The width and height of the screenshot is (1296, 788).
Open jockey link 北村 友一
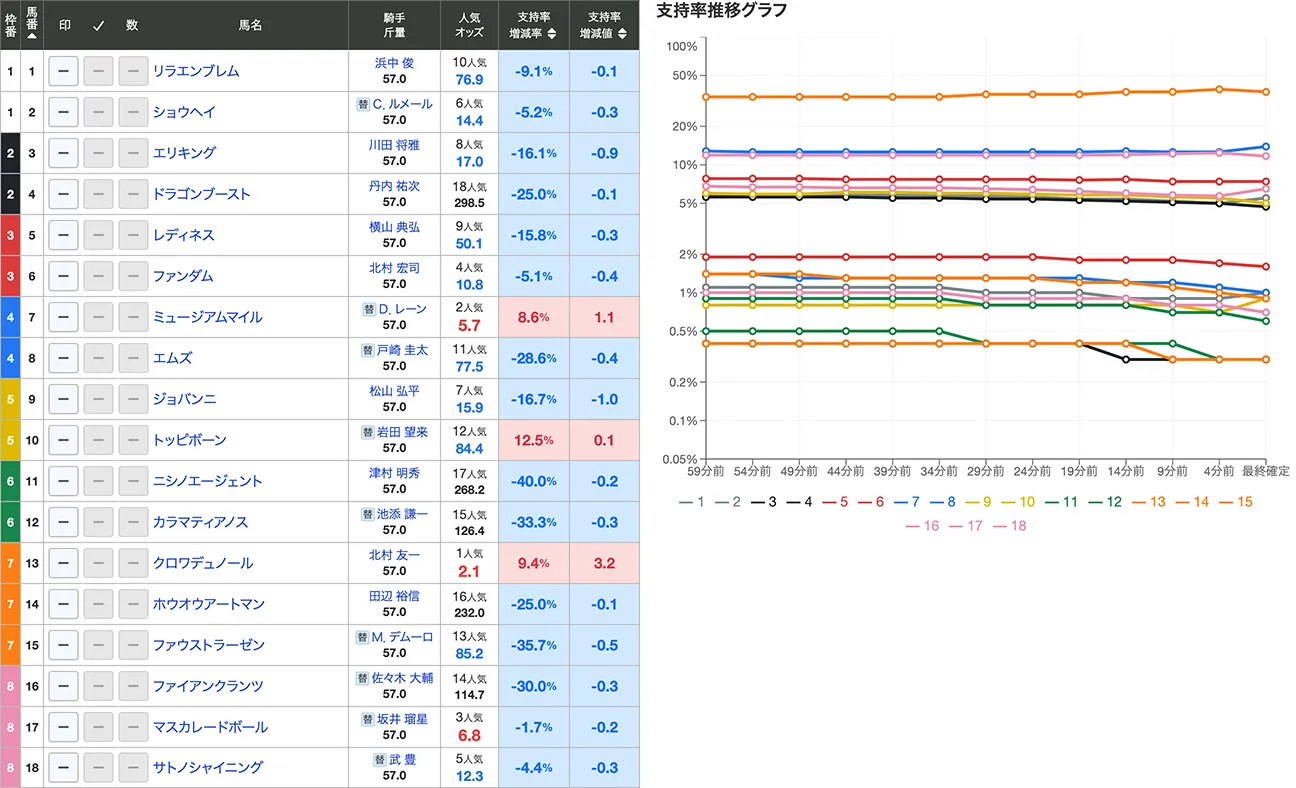[394, 555]
